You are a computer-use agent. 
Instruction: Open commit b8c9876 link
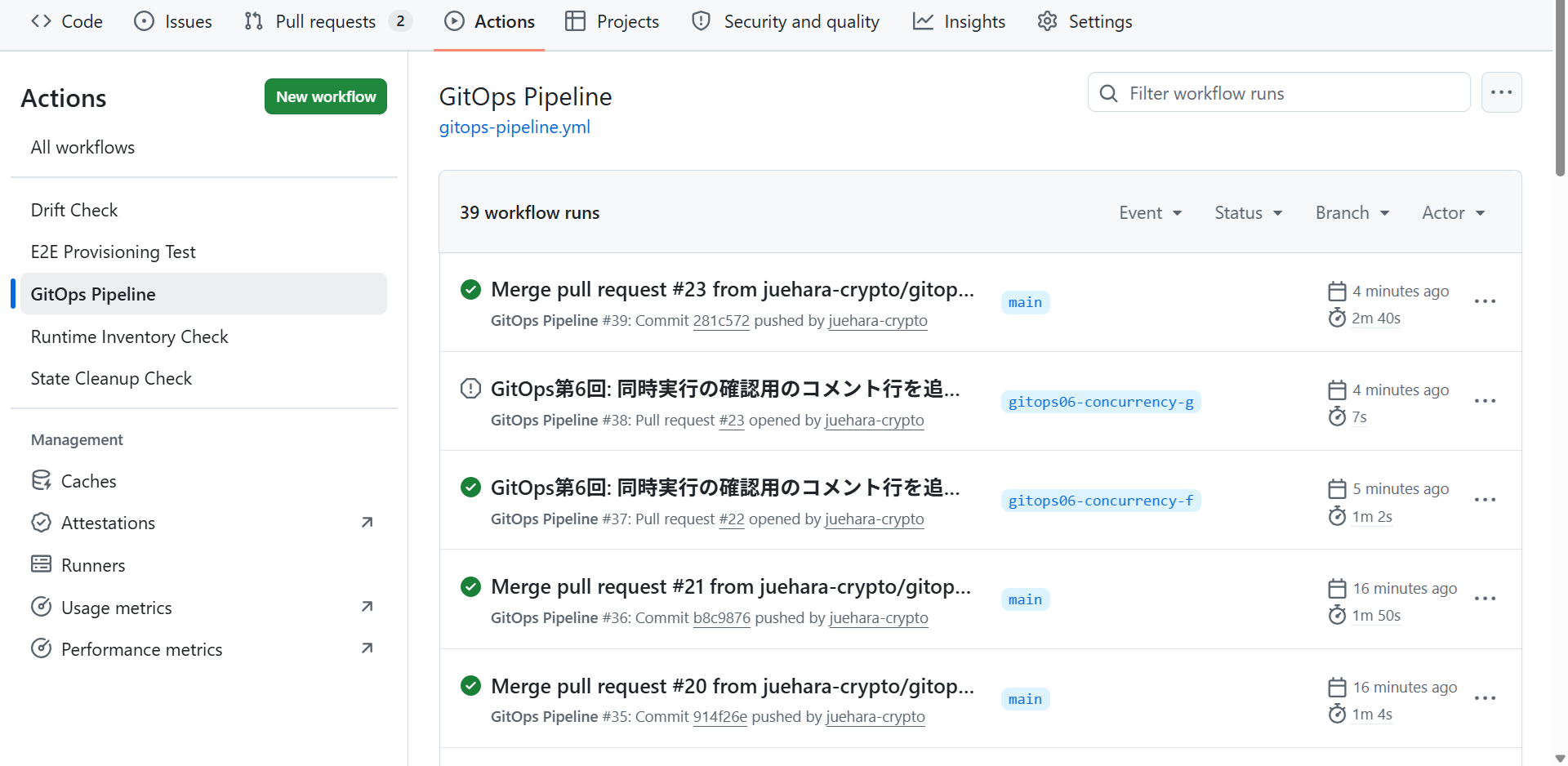722,618
